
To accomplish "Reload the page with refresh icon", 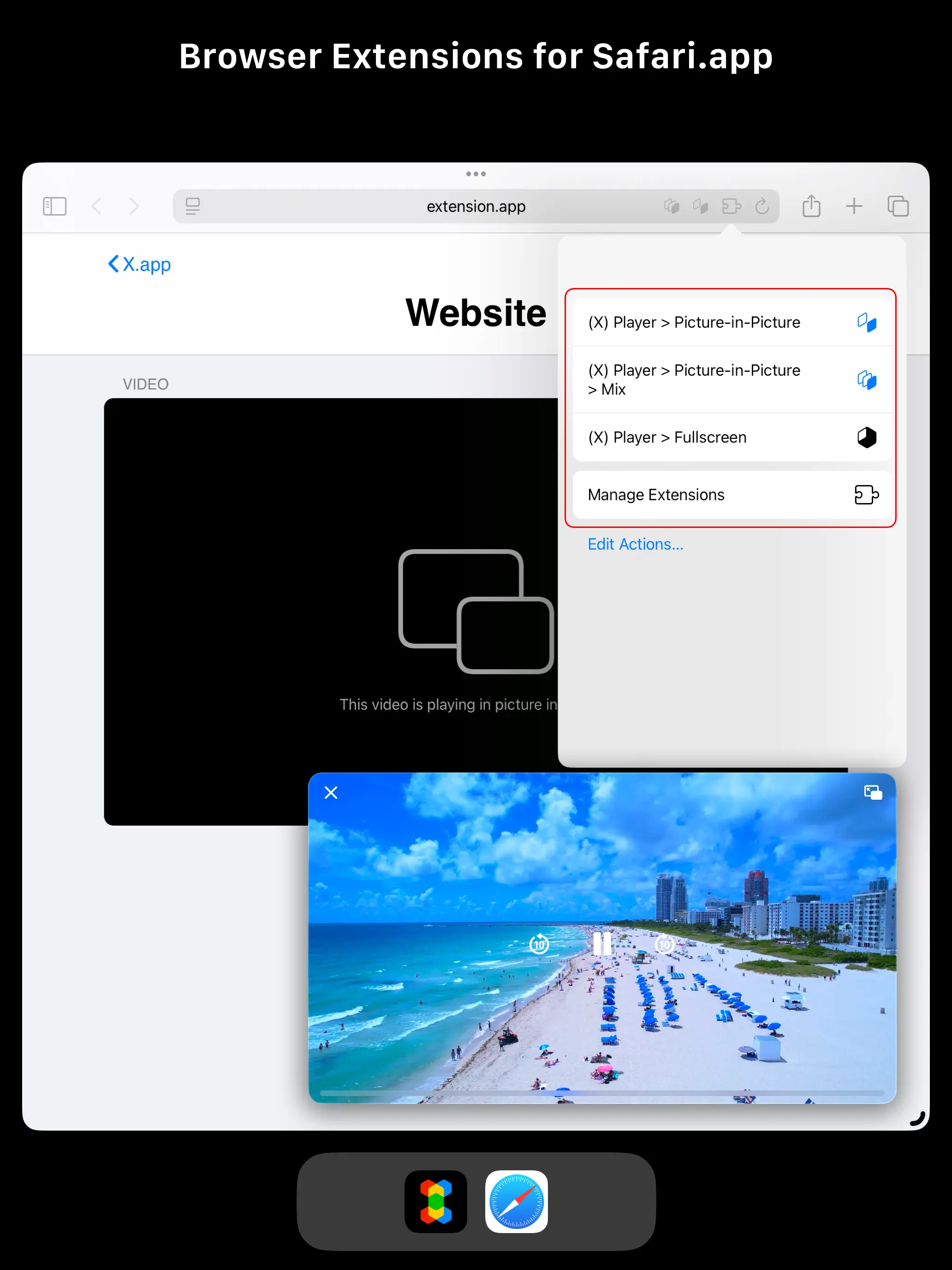I will pyautogui.click(x=762, y=206).
